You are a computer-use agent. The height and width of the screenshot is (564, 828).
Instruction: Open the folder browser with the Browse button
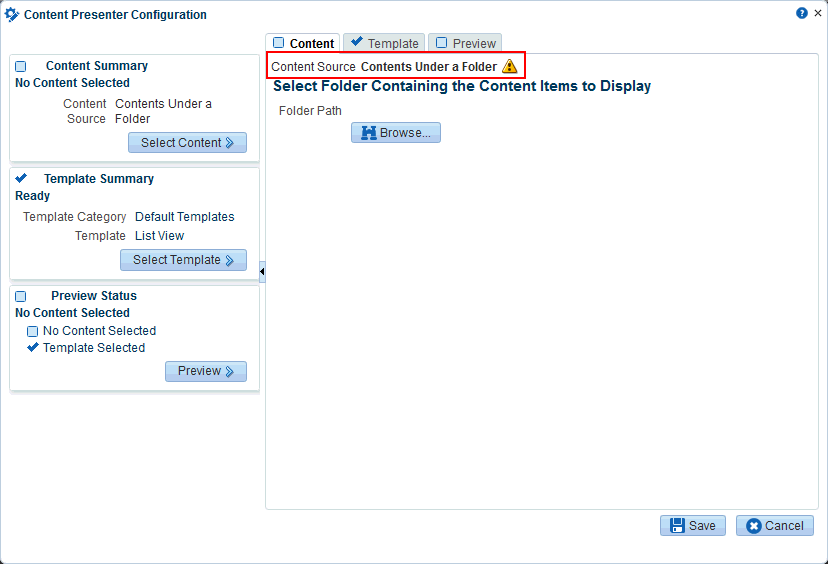click(396, 133)
